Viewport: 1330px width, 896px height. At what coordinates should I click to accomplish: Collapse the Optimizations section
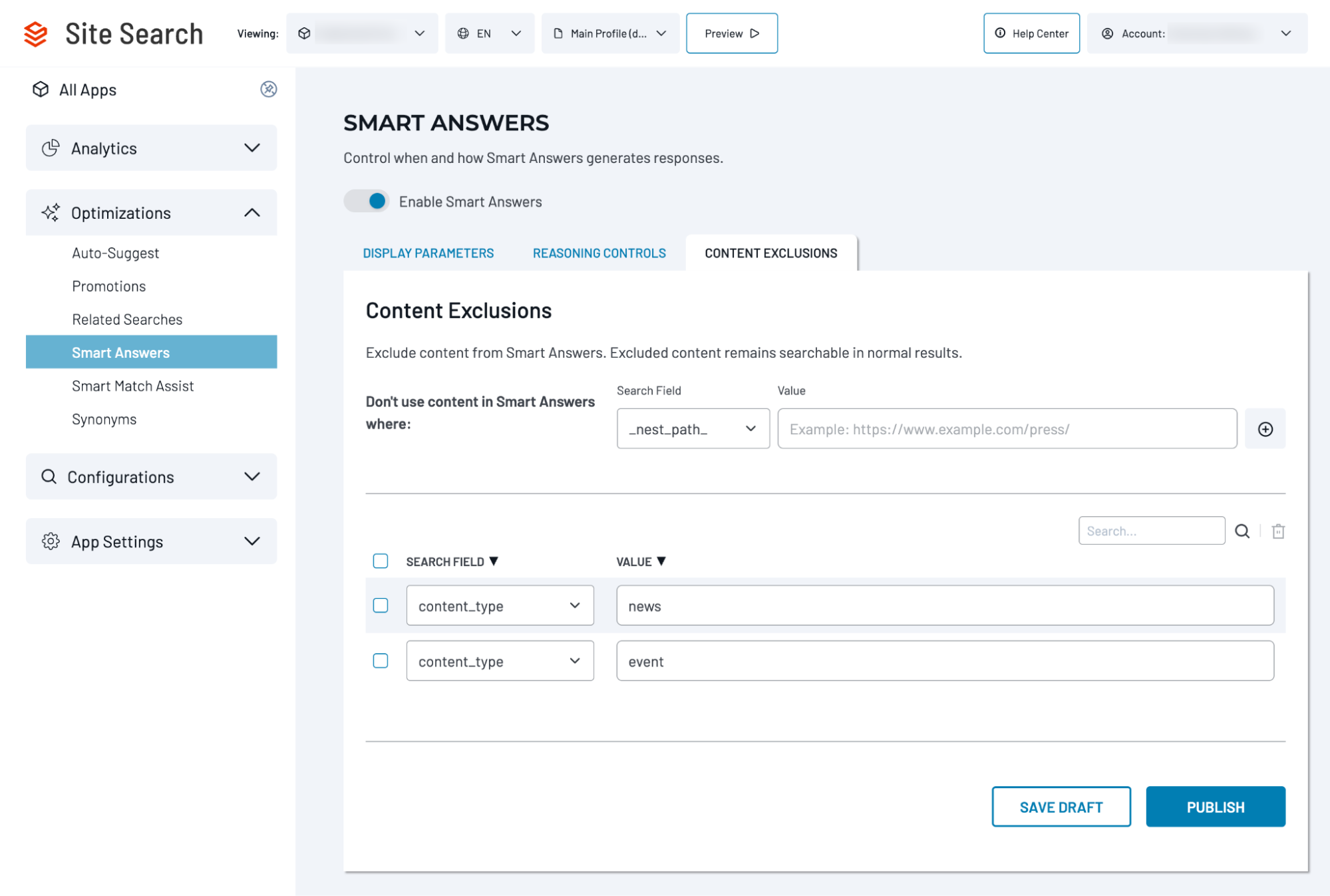[x=151, y=212]
